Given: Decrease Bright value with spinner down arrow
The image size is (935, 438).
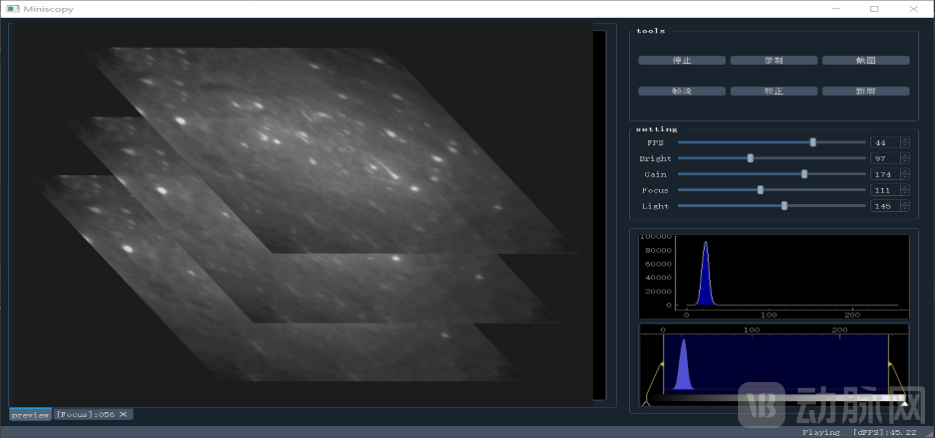Looking at the screenshot, I should [x=905, y=161].
